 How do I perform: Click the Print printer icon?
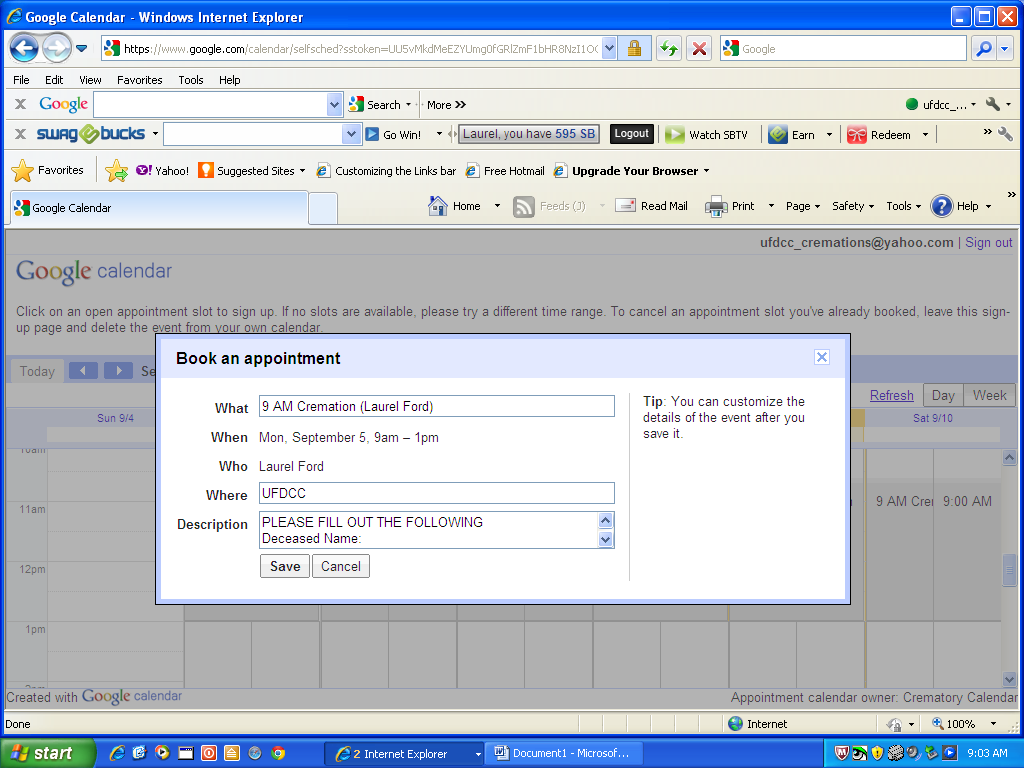pyautogui.click(x=716, y=206)
